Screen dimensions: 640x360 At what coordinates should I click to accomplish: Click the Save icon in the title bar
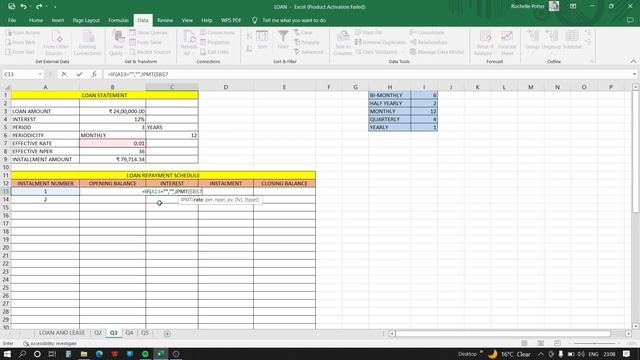tap(11, 7)
